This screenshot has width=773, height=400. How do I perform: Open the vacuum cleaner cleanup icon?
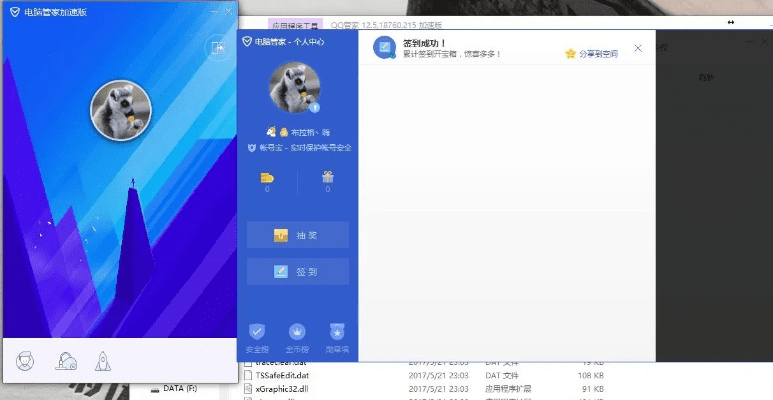pos(66,361)
